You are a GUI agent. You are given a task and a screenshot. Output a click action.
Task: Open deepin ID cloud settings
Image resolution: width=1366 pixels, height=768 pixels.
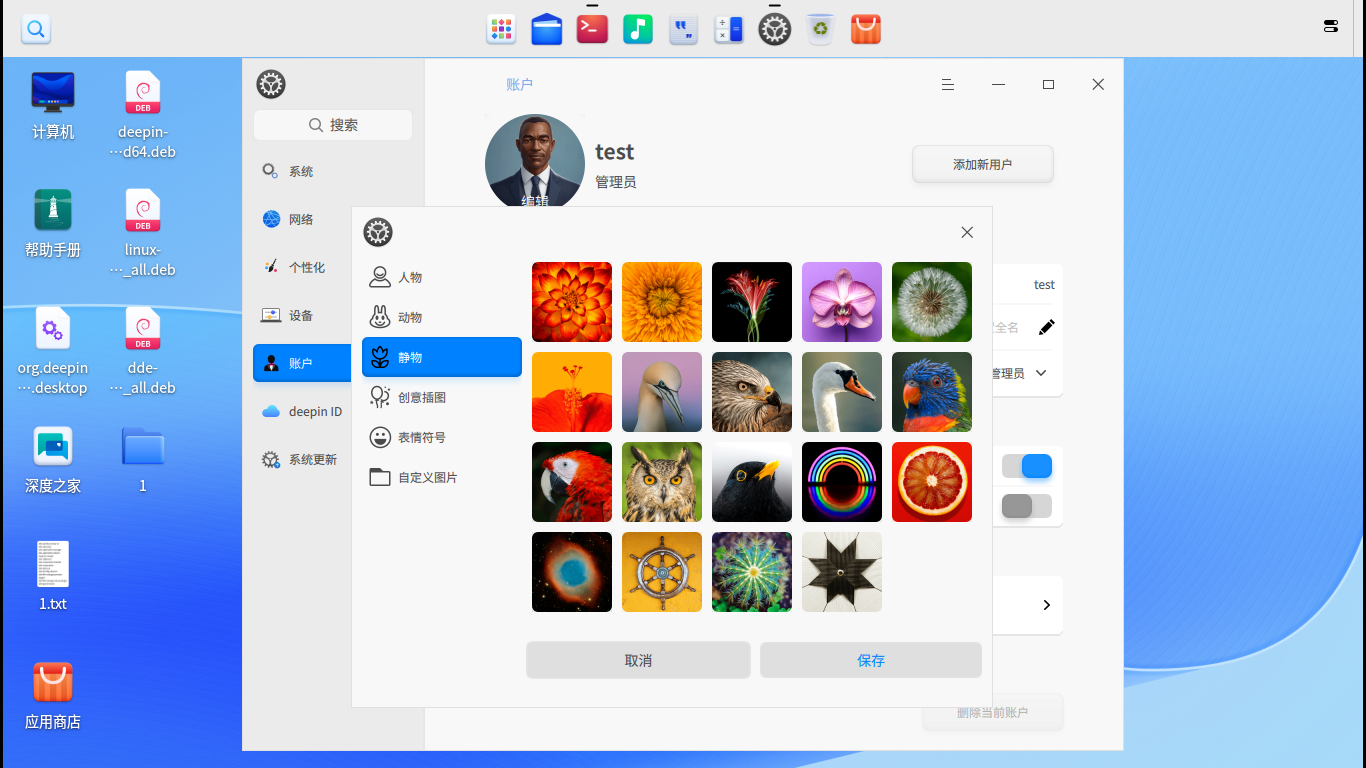coord(302,411)
